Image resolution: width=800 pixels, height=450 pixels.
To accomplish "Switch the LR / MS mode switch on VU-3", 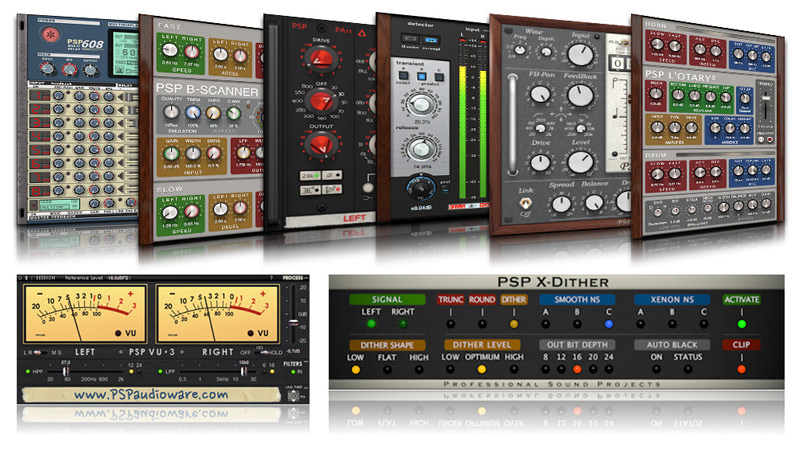I will pyautogui.click(x=42, y=352).
